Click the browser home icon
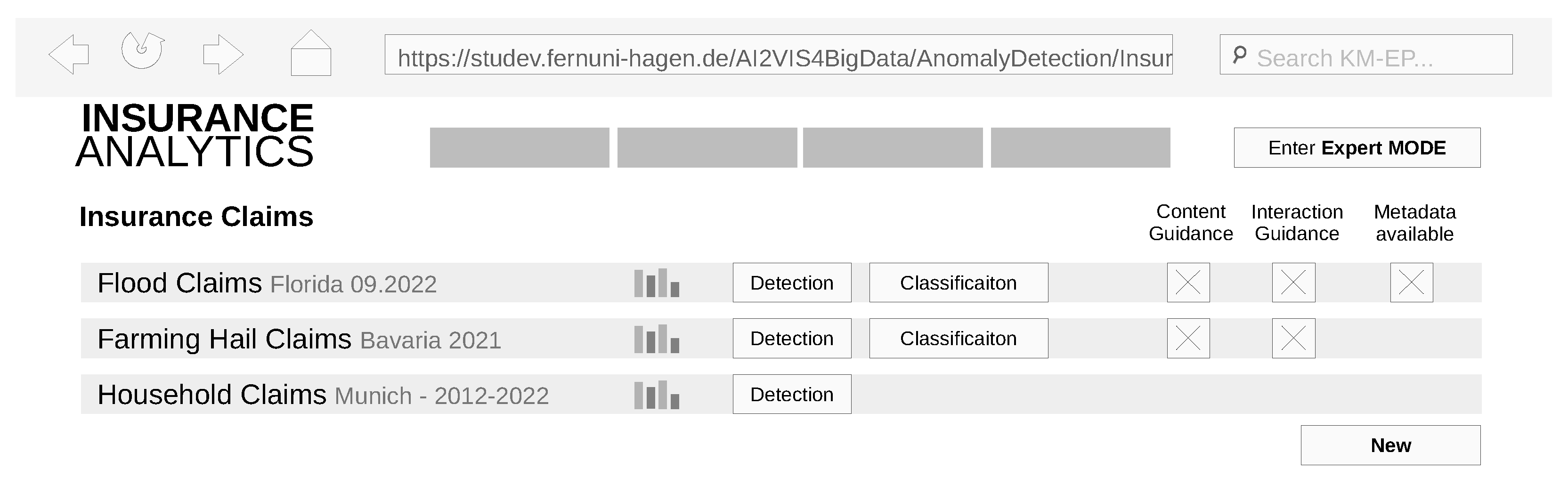Screen dimensions: 1568x485 pyautogui.click(x=310, y=54)
